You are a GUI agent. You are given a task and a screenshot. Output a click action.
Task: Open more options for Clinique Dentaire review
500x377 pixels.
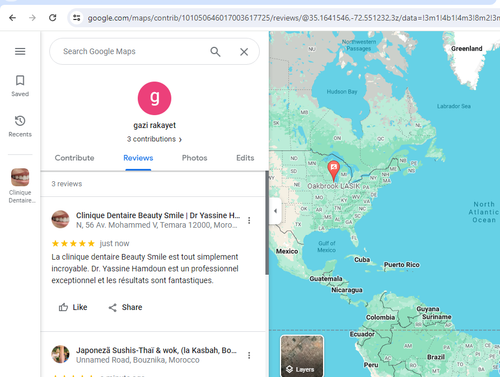pyautogui.click(x=249, y=220)
